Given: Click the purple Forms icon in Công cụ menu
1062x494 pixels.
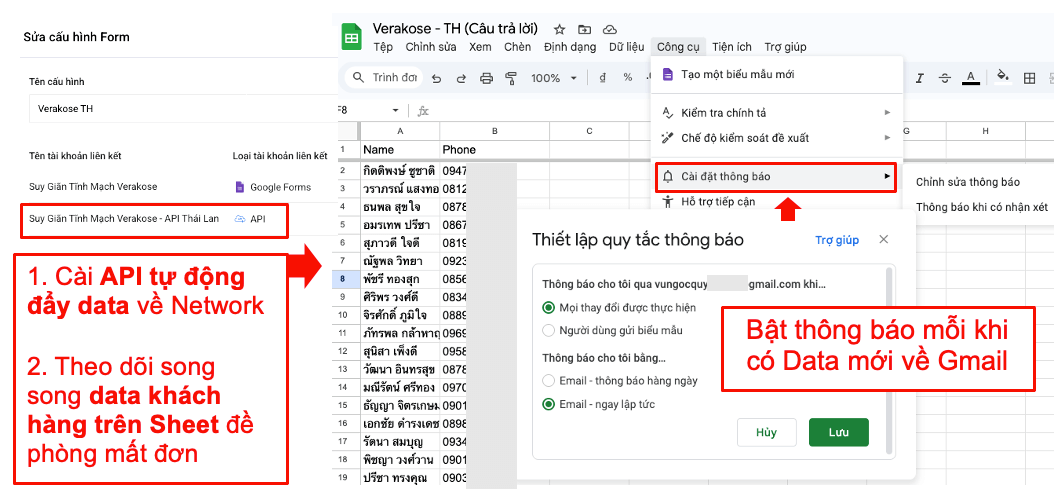Looking at the screenshot, I should [667, 74].
